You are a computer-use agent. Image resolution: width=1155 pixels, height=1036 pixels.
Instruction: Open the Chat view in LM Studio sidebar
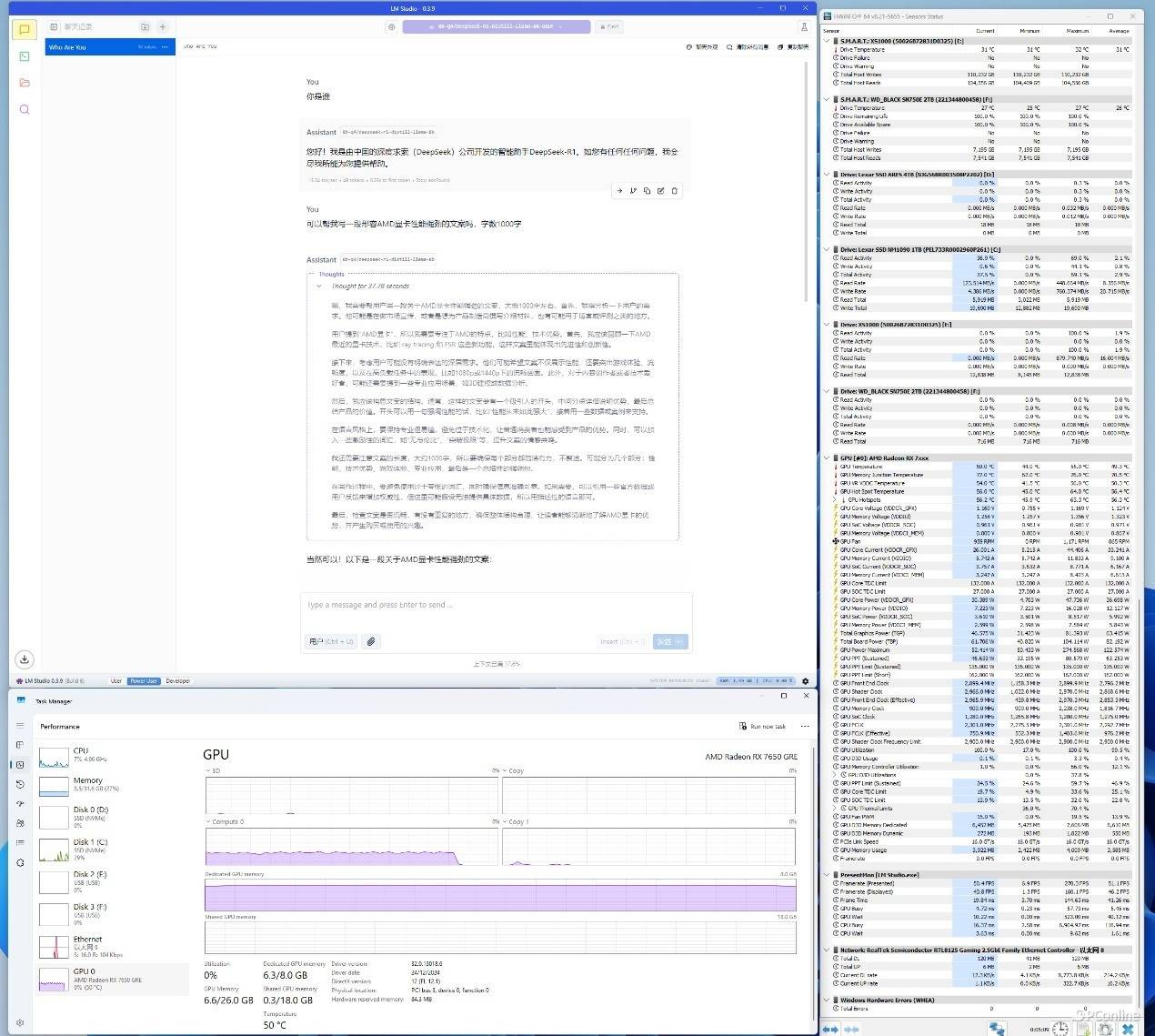(x=25, y=30)
